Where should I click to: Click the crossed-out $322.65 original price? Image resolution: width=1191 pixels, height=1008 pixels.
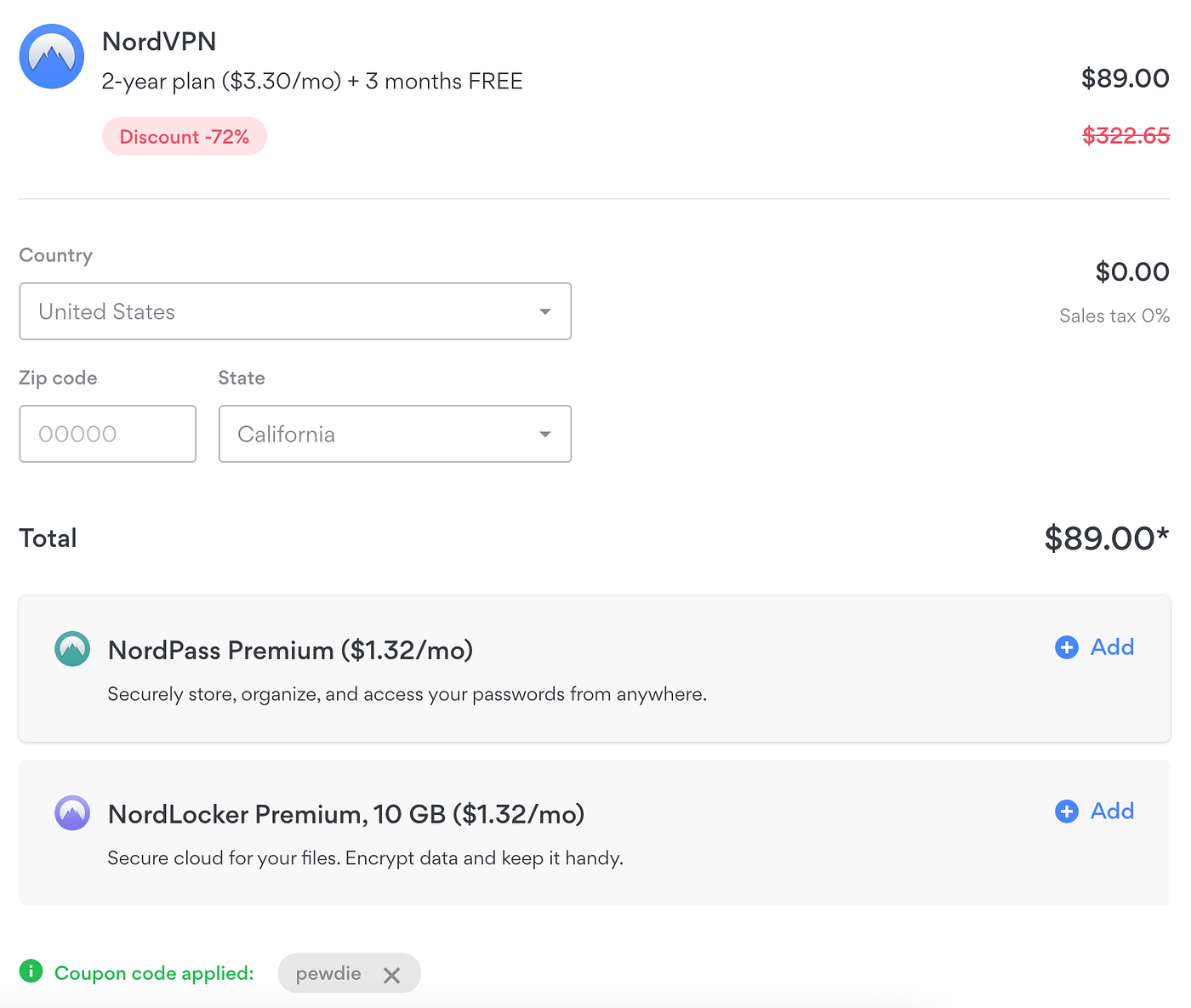pos(1125,136)
